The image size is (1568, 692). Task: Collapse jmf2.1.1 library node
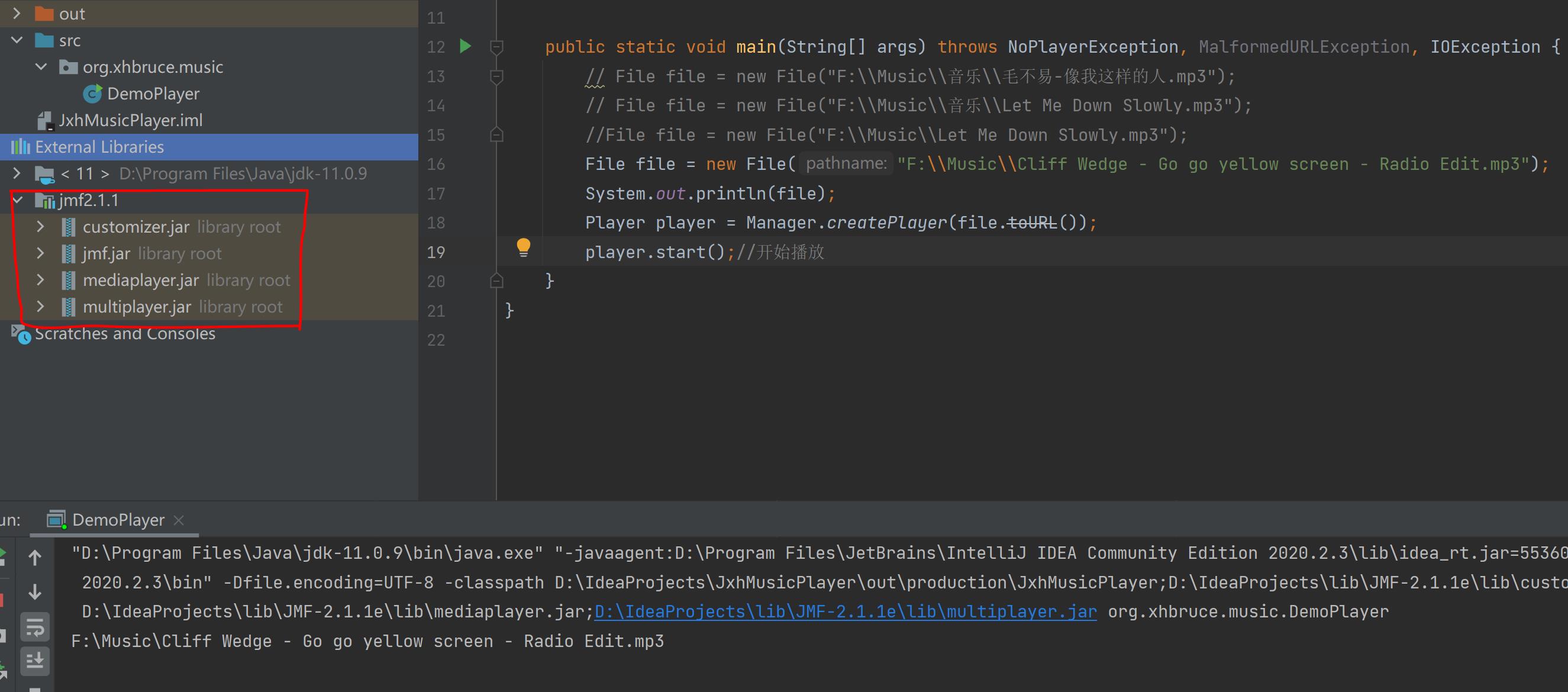(17, 200)
